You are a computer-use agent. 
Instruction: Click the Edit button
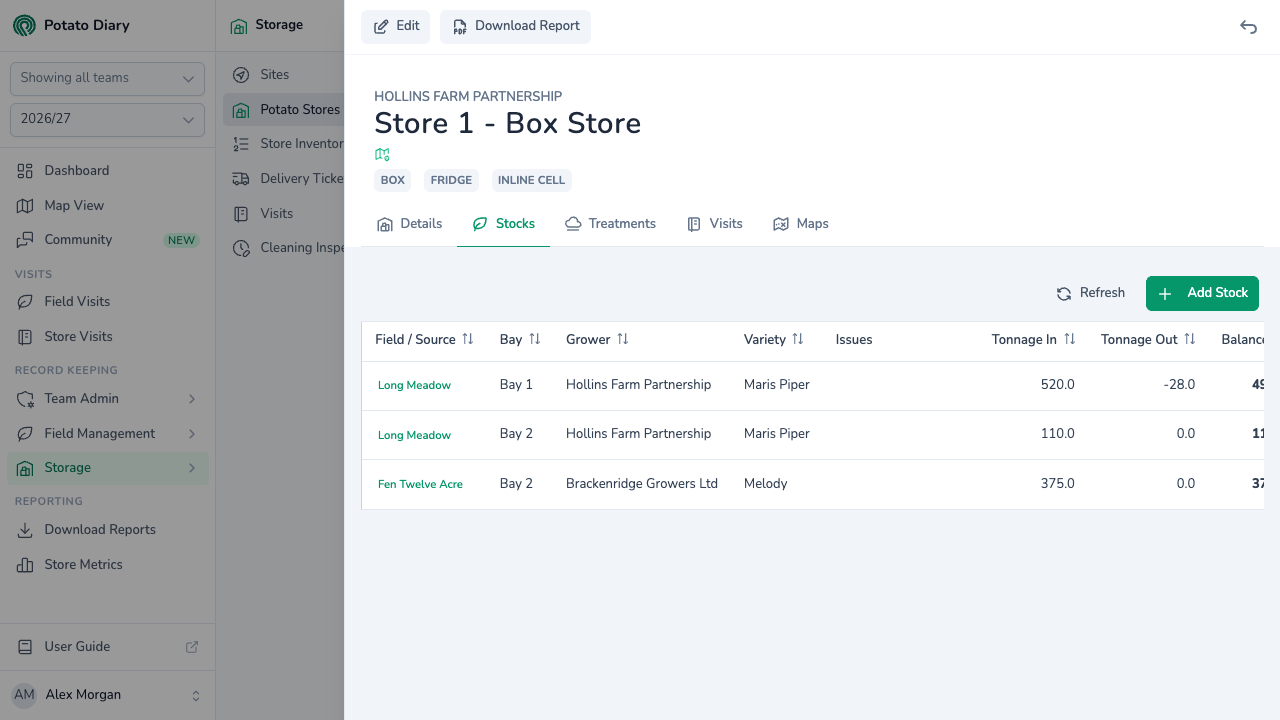396,27
